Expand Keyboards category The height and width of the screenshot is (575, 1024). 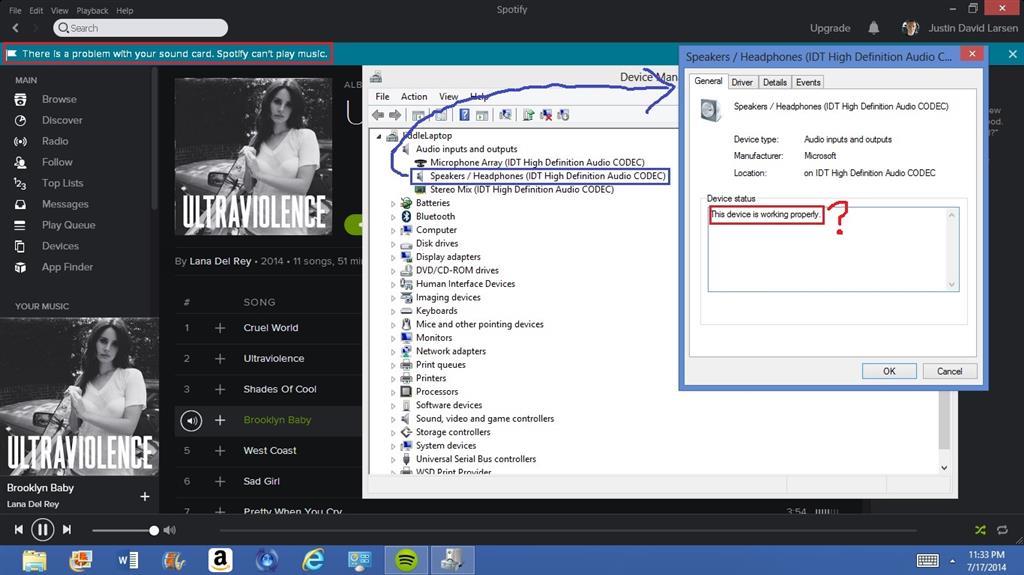point(393,311)
